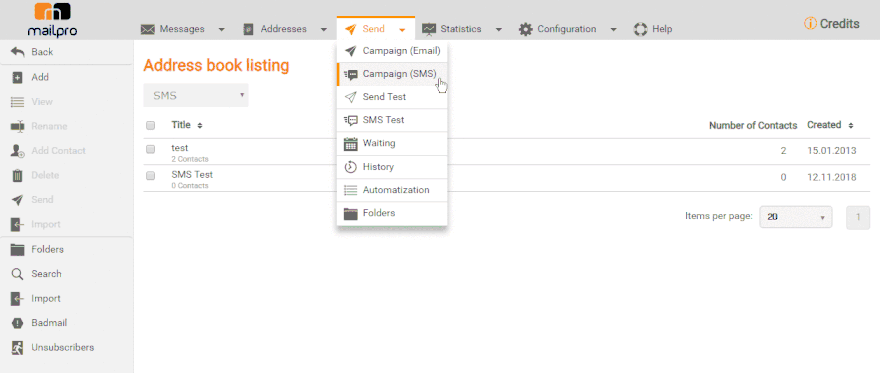Click the Messages envelope icon
The width and height of the screenshot is (880, 373).
[x=148, y=29]
